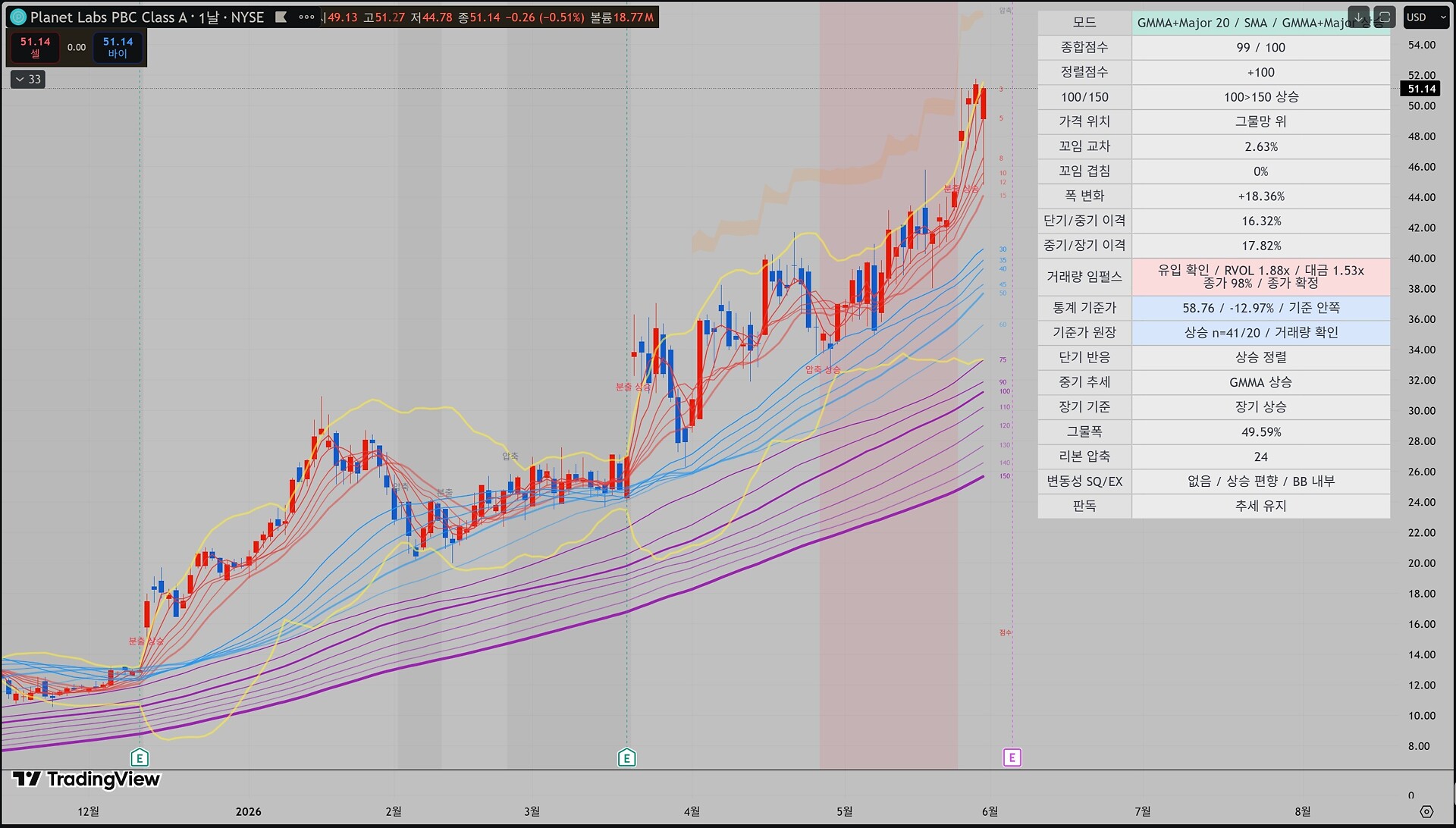1456x828 pixels.
Task: Click the 1날 interval in chart title
Action: tap(209, 17)
